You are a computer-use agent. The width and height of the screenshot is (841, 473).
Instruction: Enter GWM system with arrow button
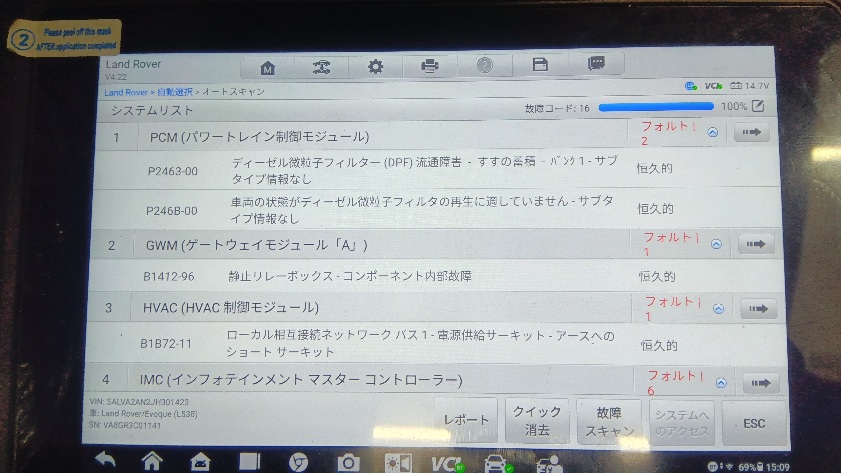tap(755, 245)
